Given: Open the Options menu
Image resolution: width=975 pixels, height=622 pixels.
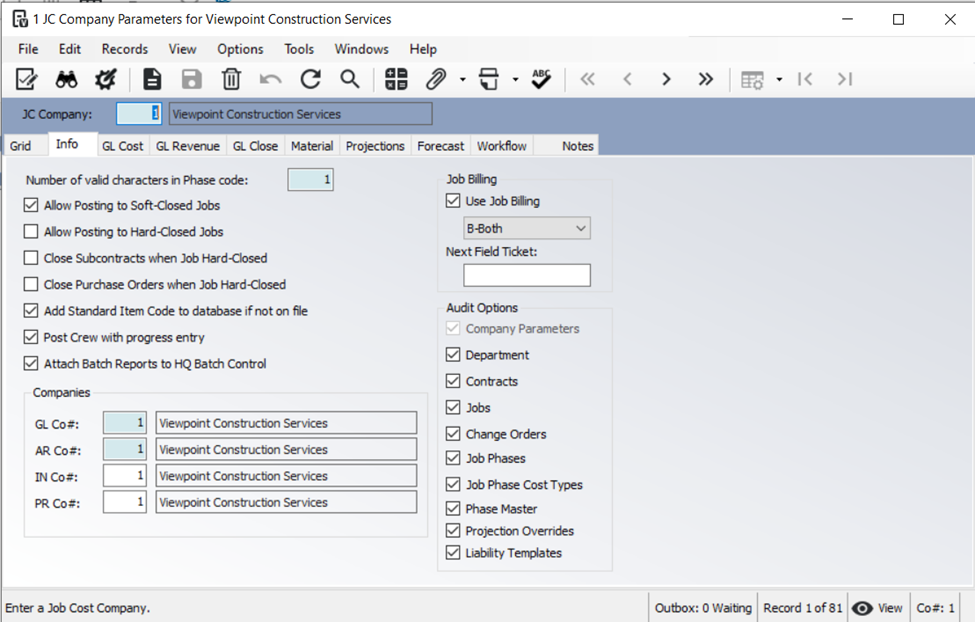Looking at the screenshot, I should pyautogui.click(x=240, y=49).
